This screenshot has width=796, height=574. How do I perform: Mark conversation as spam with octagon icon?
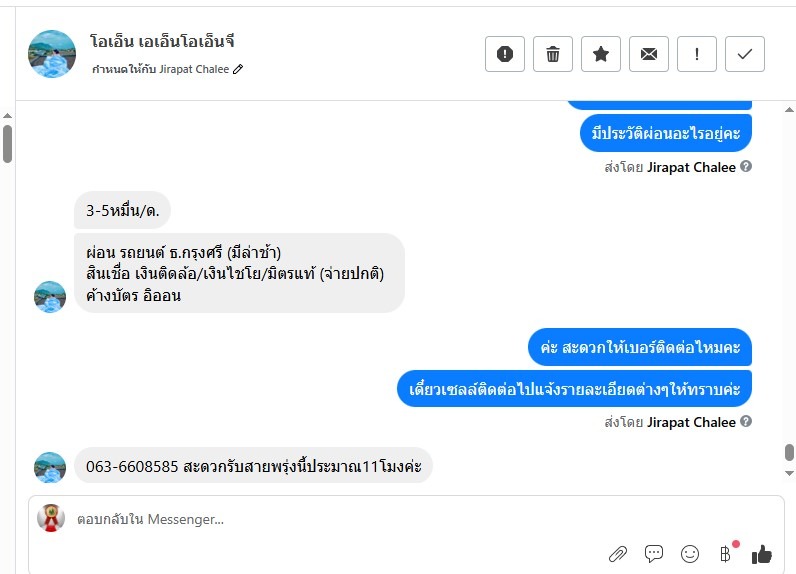click(x=505, y=55)
